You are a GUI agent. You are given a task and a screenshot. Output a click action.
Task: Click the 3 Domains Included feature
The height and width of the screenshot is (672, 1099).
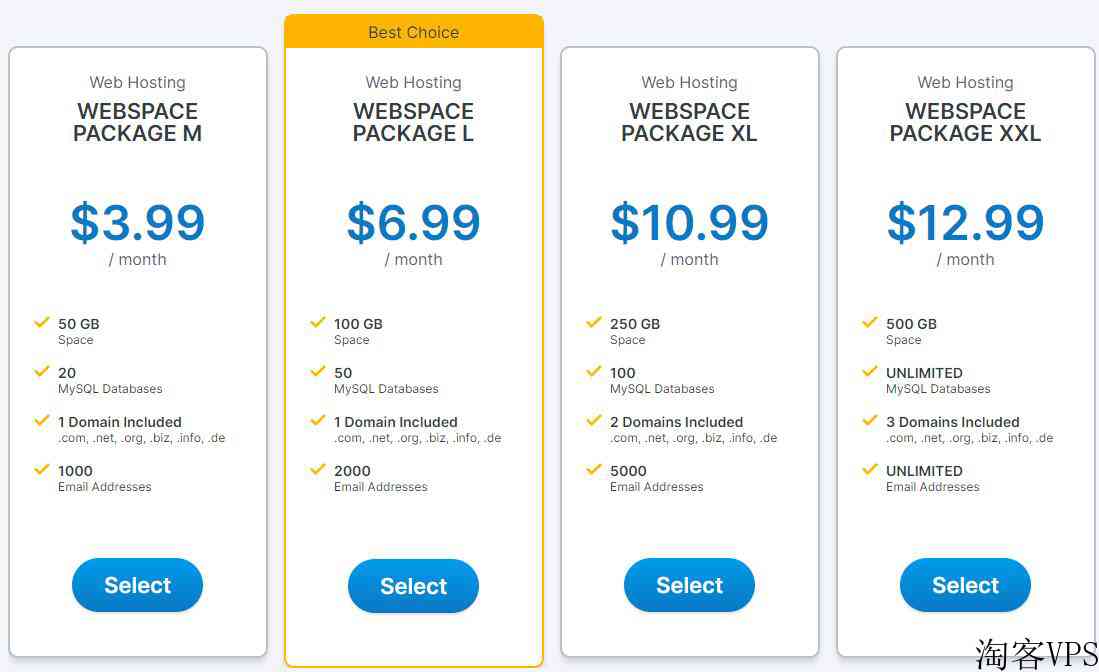[969, 430]
